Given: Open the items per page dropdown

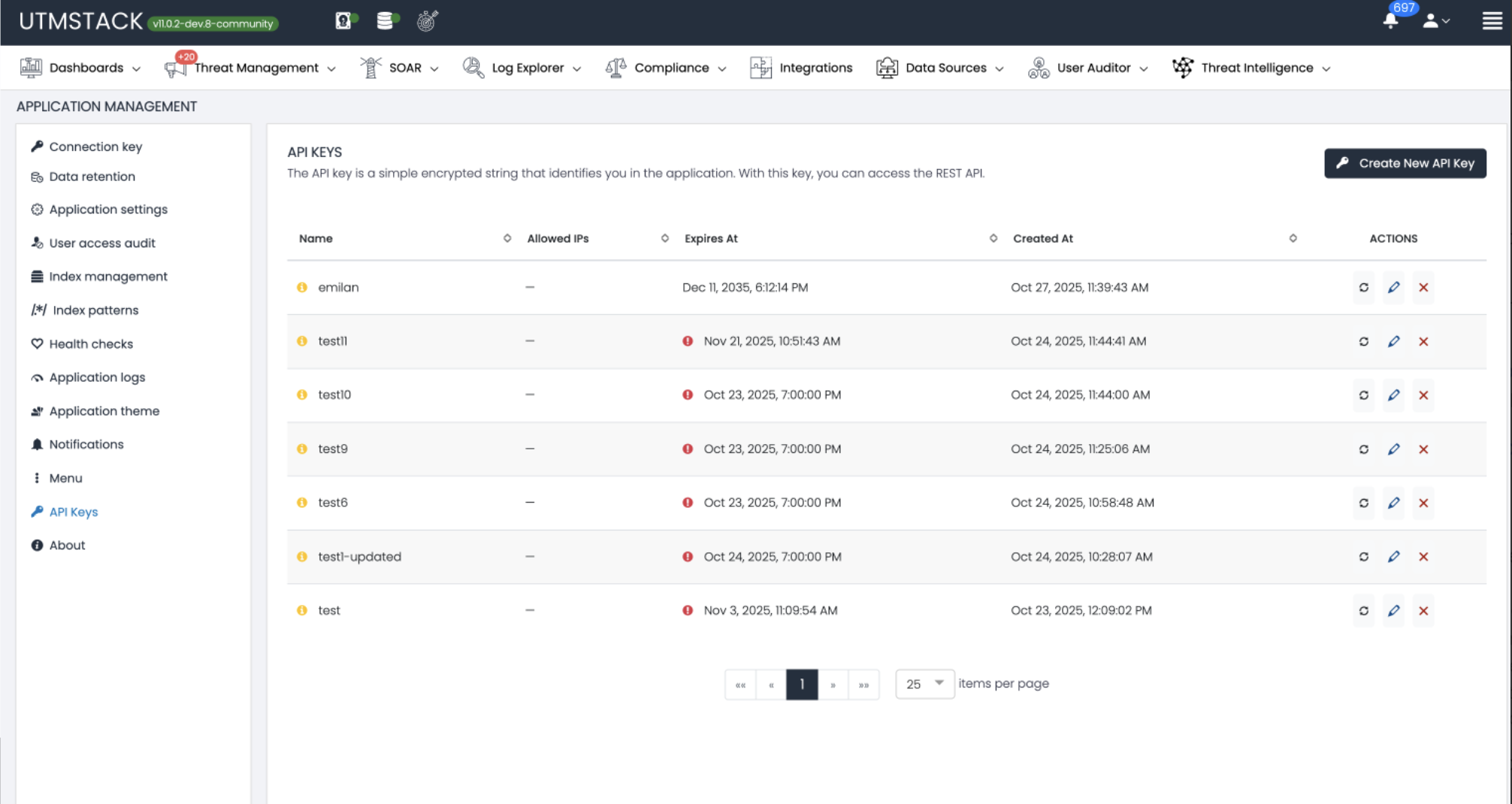Looking at the screenshot, I should [924, 684].
